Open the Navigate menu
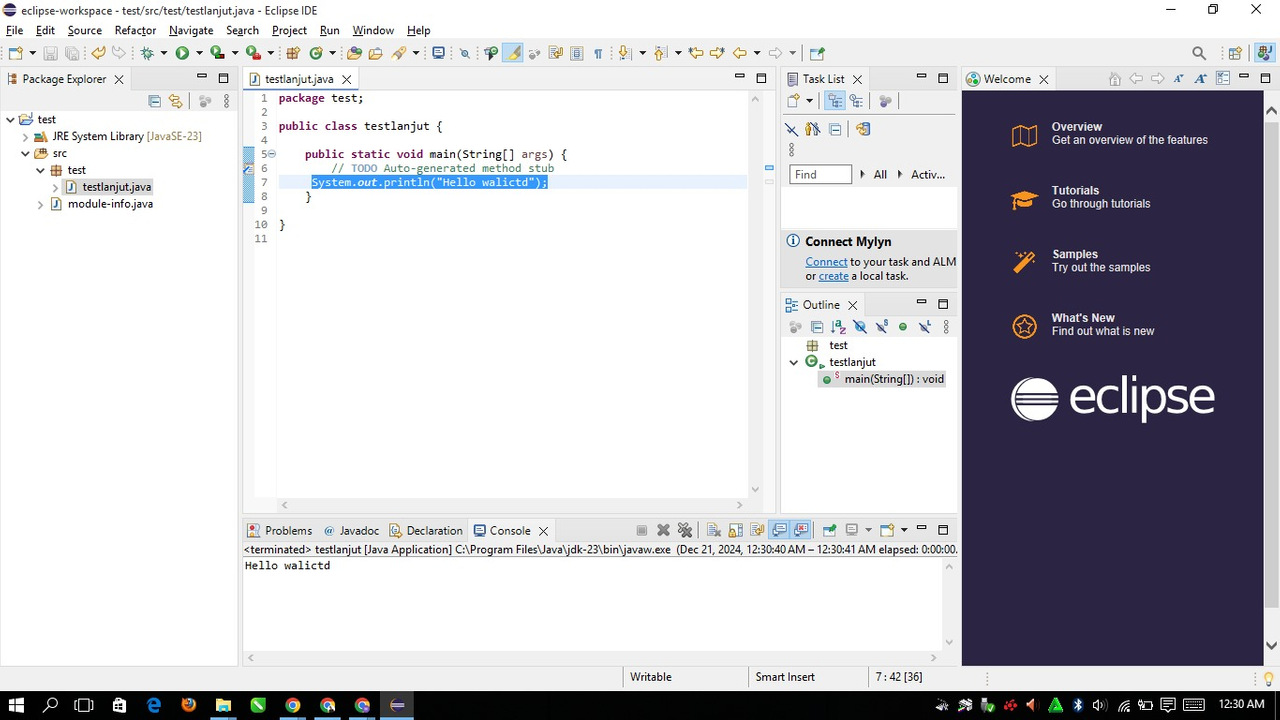This screenshot has height=720, width=1280. coord(191,30)
